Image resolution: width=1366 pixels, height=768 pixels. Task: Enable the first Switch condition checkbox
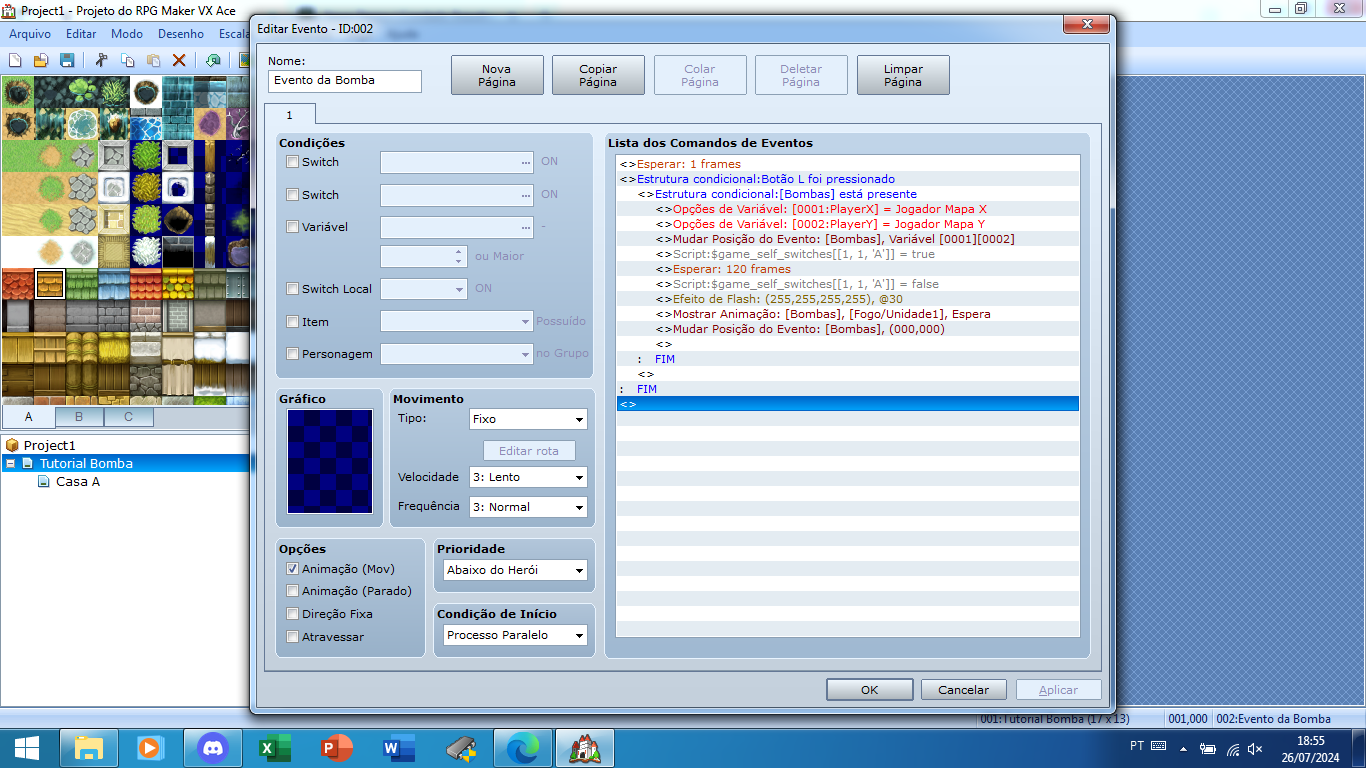(292, 162)
